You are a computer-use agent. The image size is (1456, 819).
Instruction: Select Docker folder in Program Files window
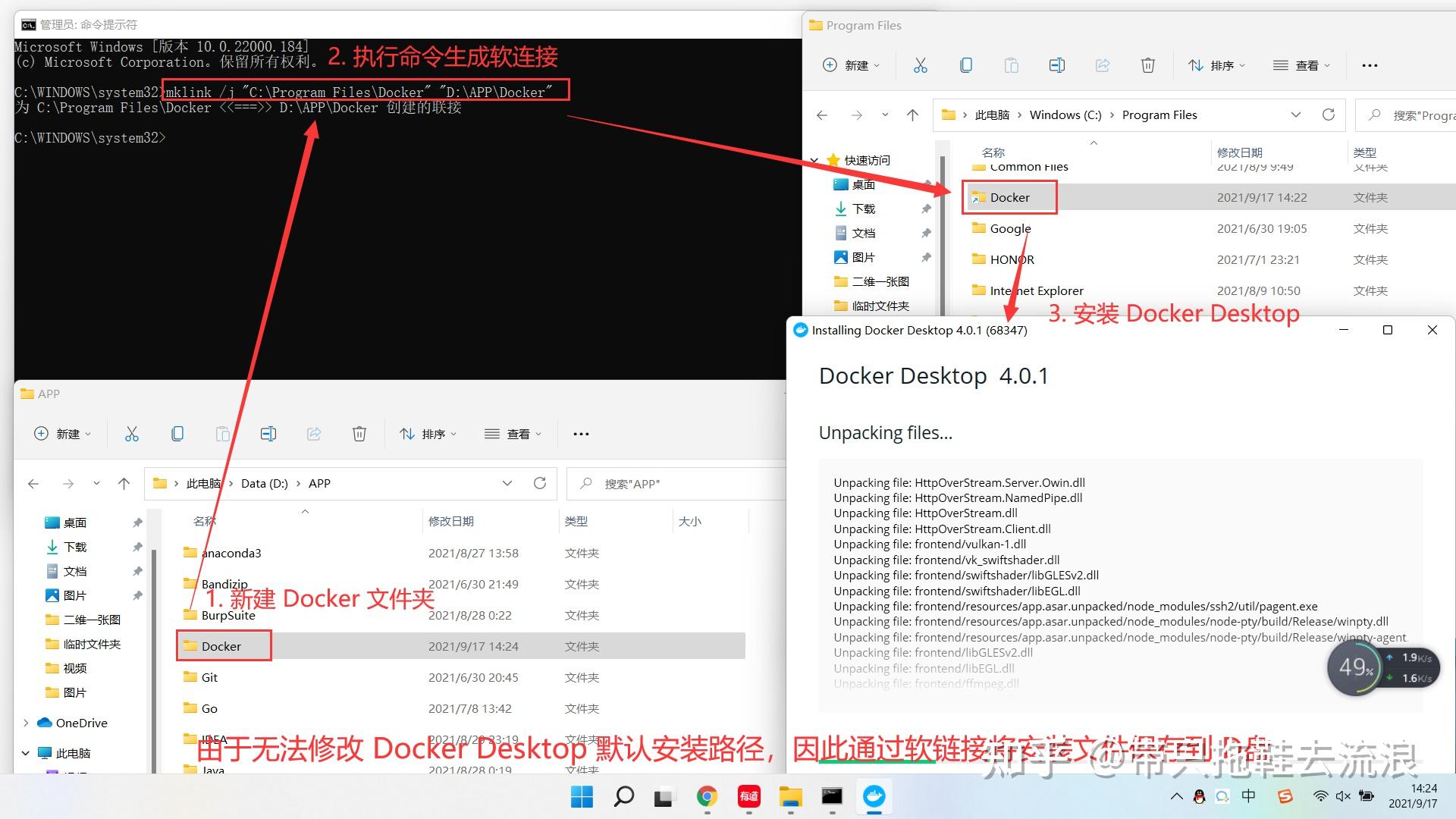coord(1009,197)
